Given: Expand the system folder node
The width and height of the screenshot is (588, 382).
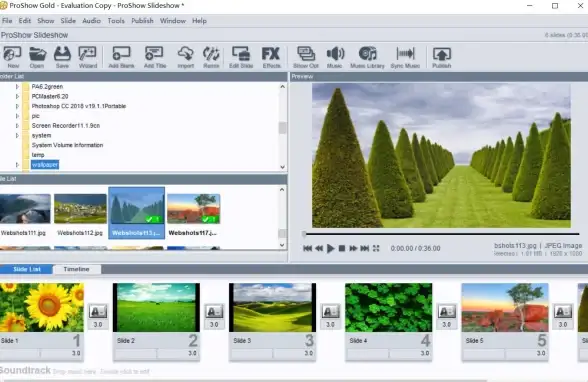Looking at the screenshot, I should 17,135.
